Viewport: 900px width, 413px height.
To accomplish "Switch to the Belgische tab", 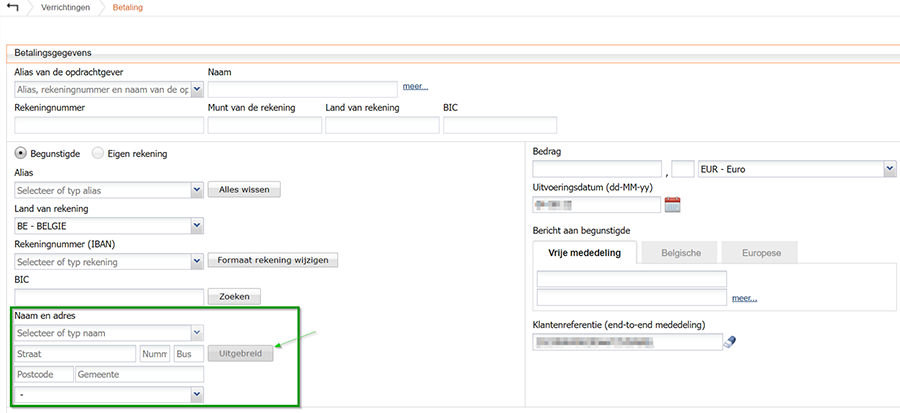I will tap(680, 253).
